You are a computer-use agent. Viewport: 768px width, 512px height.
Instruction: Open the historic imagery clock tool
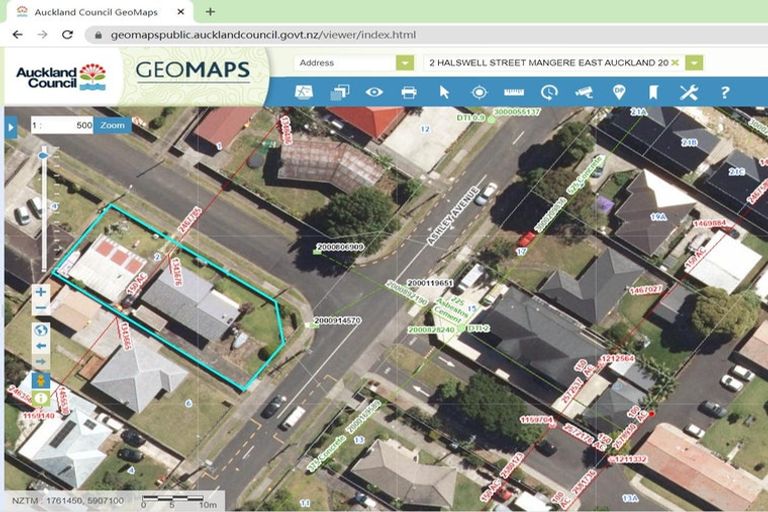549,92
